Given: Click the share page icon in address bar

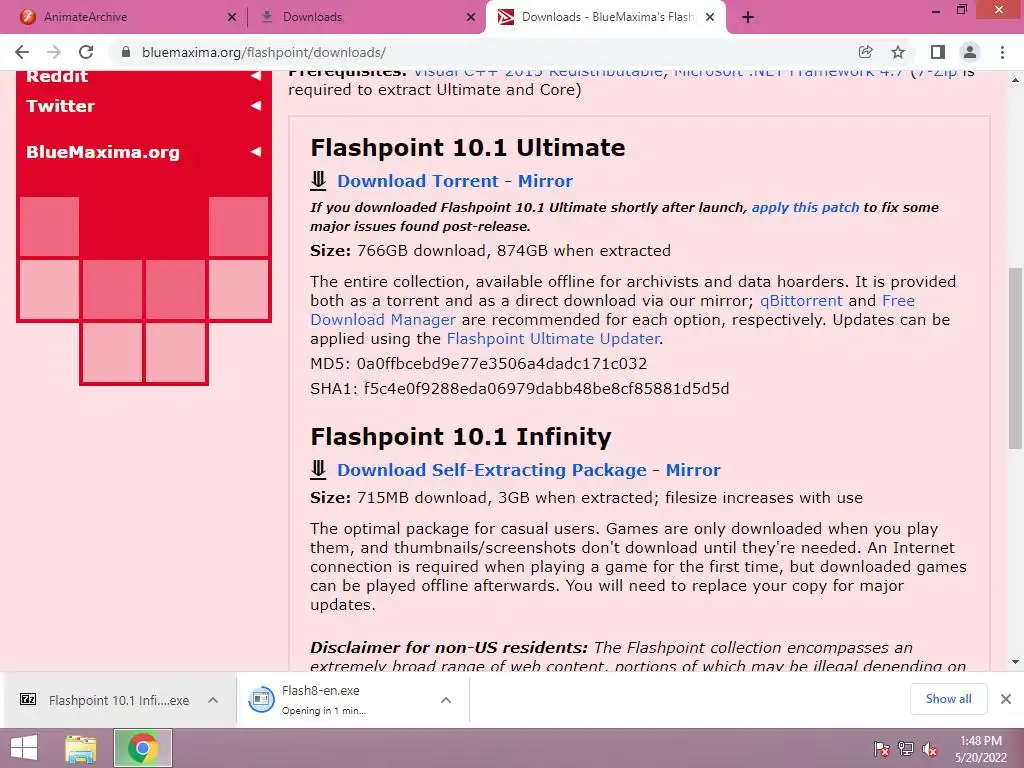Looking at the screenshot, I should click(x=865, y=52).
